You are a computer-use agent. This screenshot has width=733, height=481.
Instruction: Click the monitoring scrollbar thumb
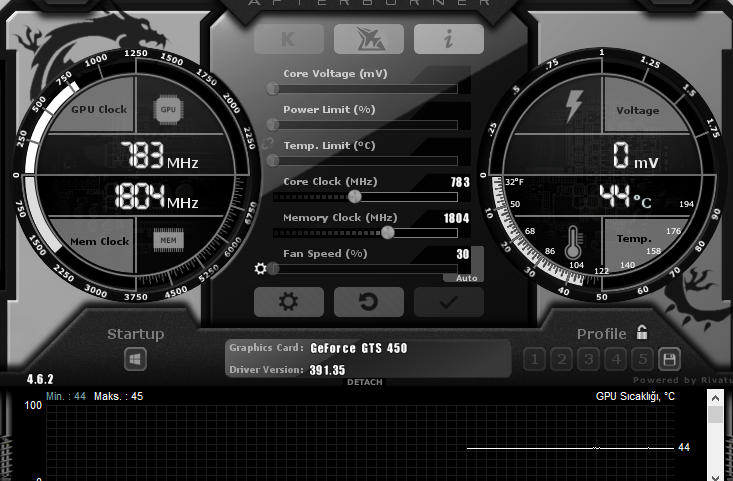pos(715,415)
